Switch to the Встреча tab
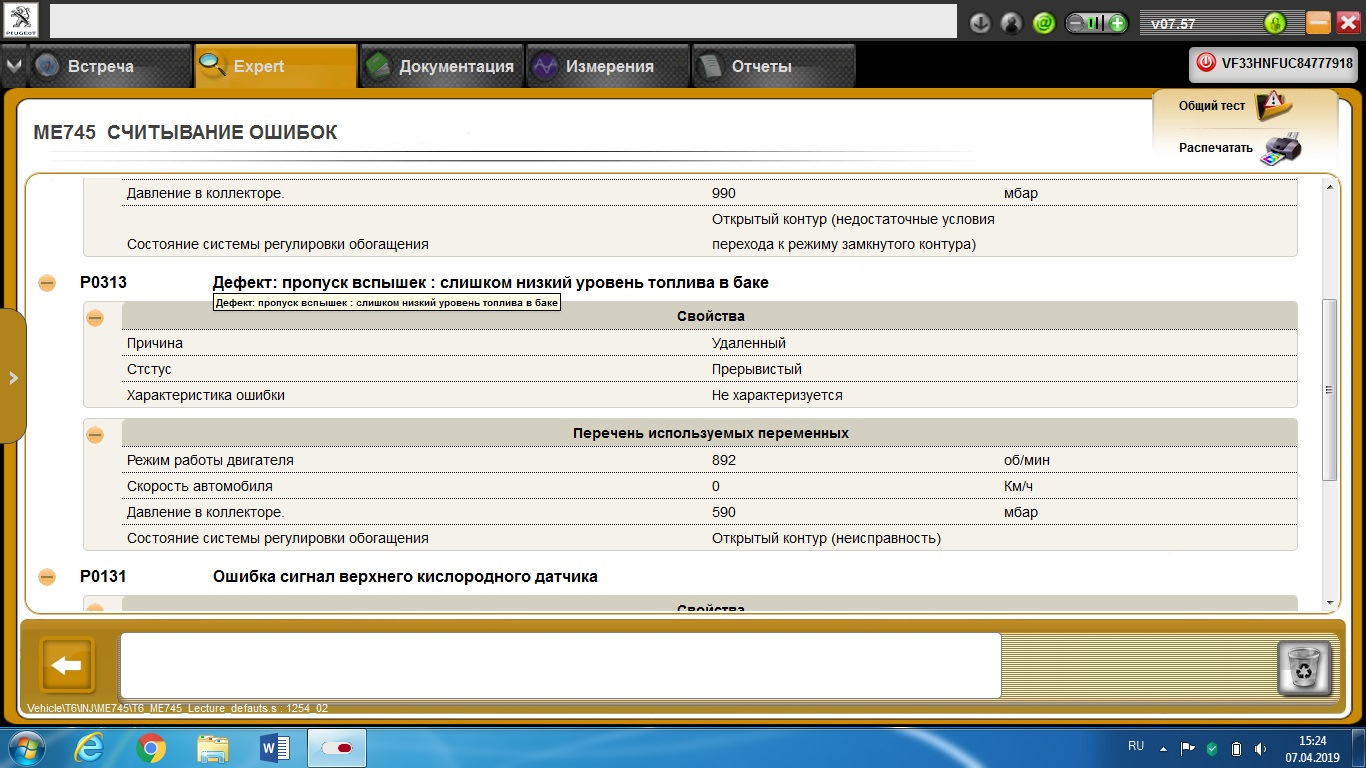 (109, 66)
